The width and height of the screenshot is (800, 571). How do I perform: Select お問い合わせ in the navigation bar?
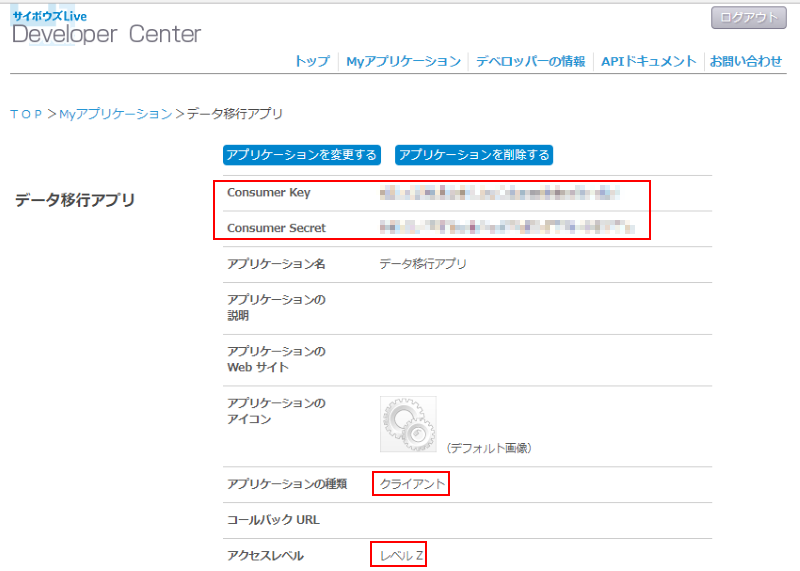coord(745,61)
